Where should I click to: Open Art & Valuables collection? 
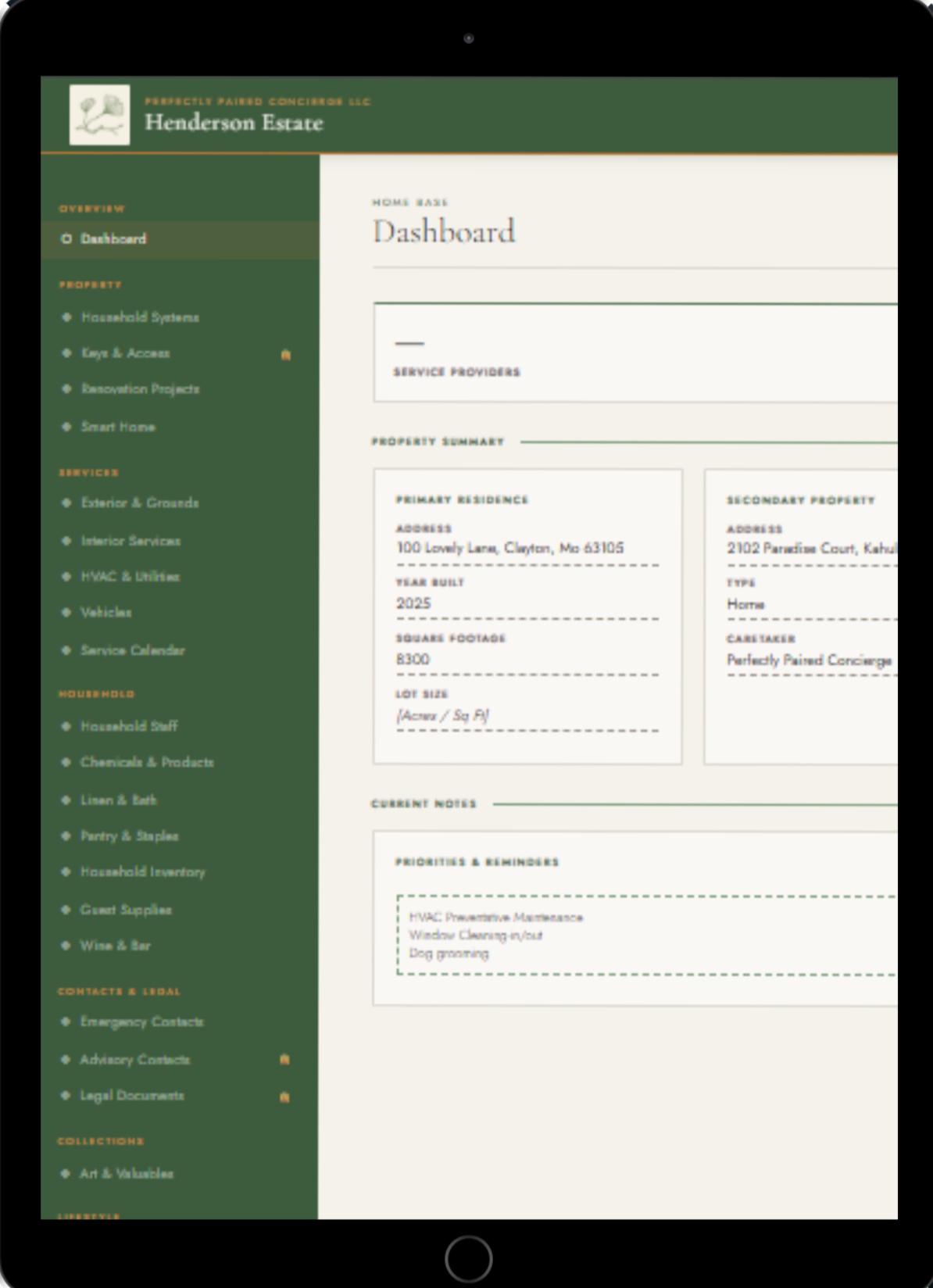127,1173
